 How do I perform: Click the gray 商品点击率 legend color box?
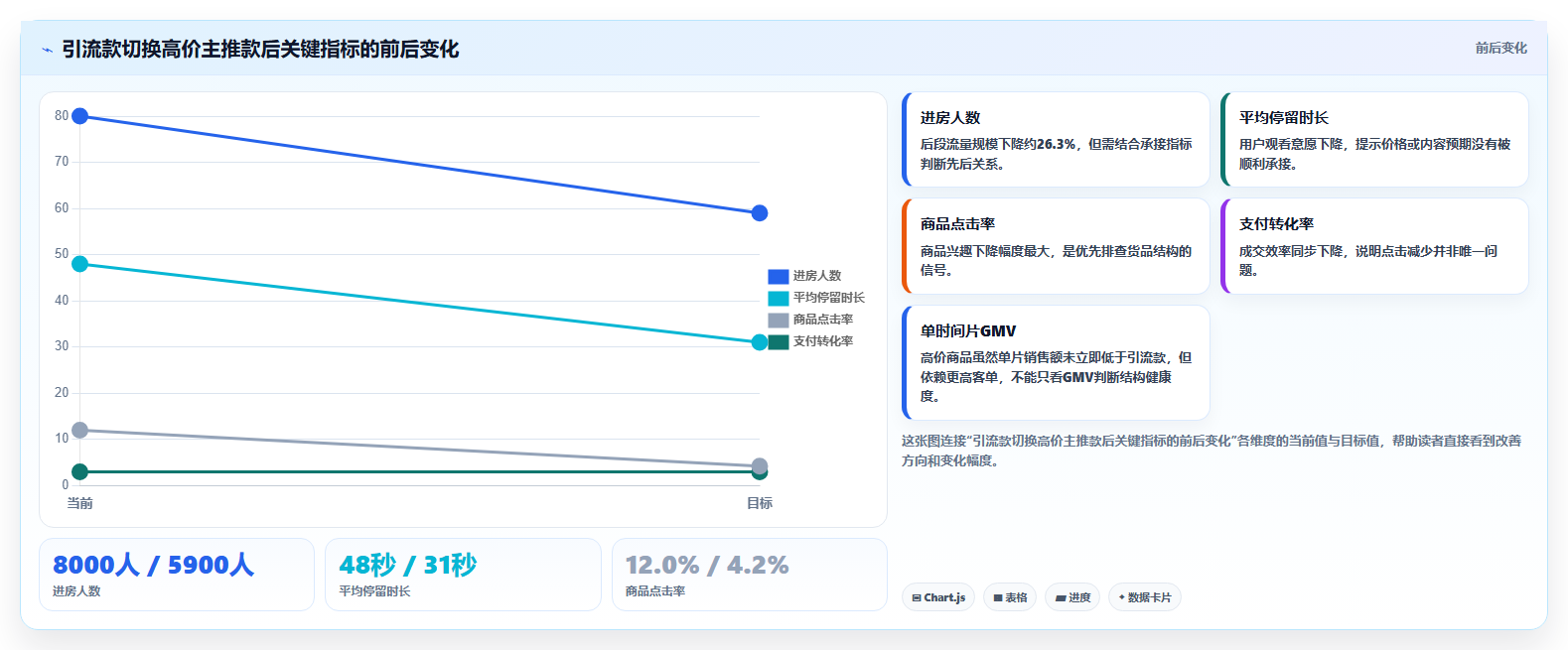tap(779, 320)
